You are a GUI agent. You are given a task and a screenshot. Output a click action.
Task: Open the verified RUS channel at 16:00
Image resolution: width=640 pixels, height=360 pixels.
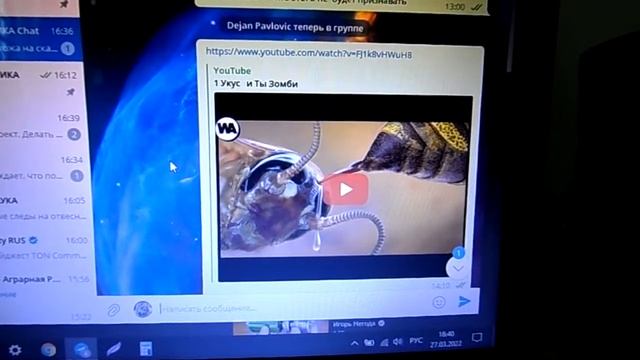[45, 248]
